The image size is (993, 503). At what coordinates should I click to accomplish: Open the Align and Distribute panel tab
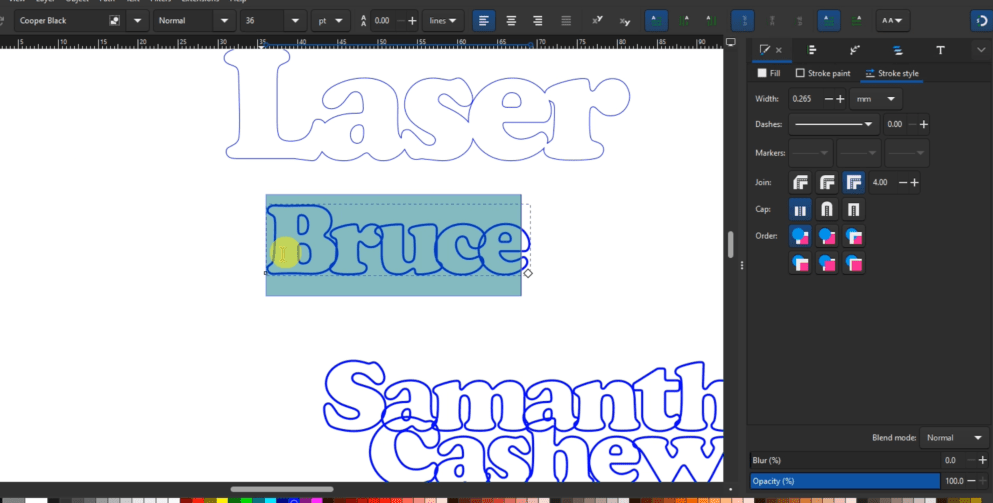[x=812, y=50]
